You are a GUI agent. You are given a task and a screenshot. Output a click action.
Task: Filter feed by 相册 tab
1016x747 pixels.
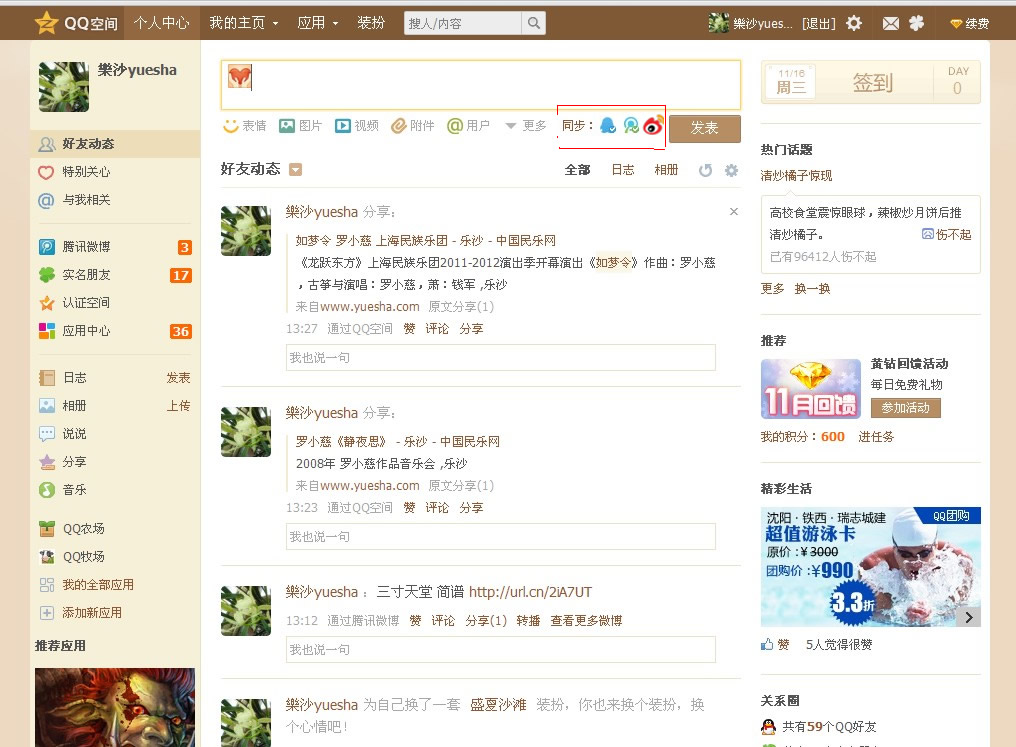pos(666,170)
